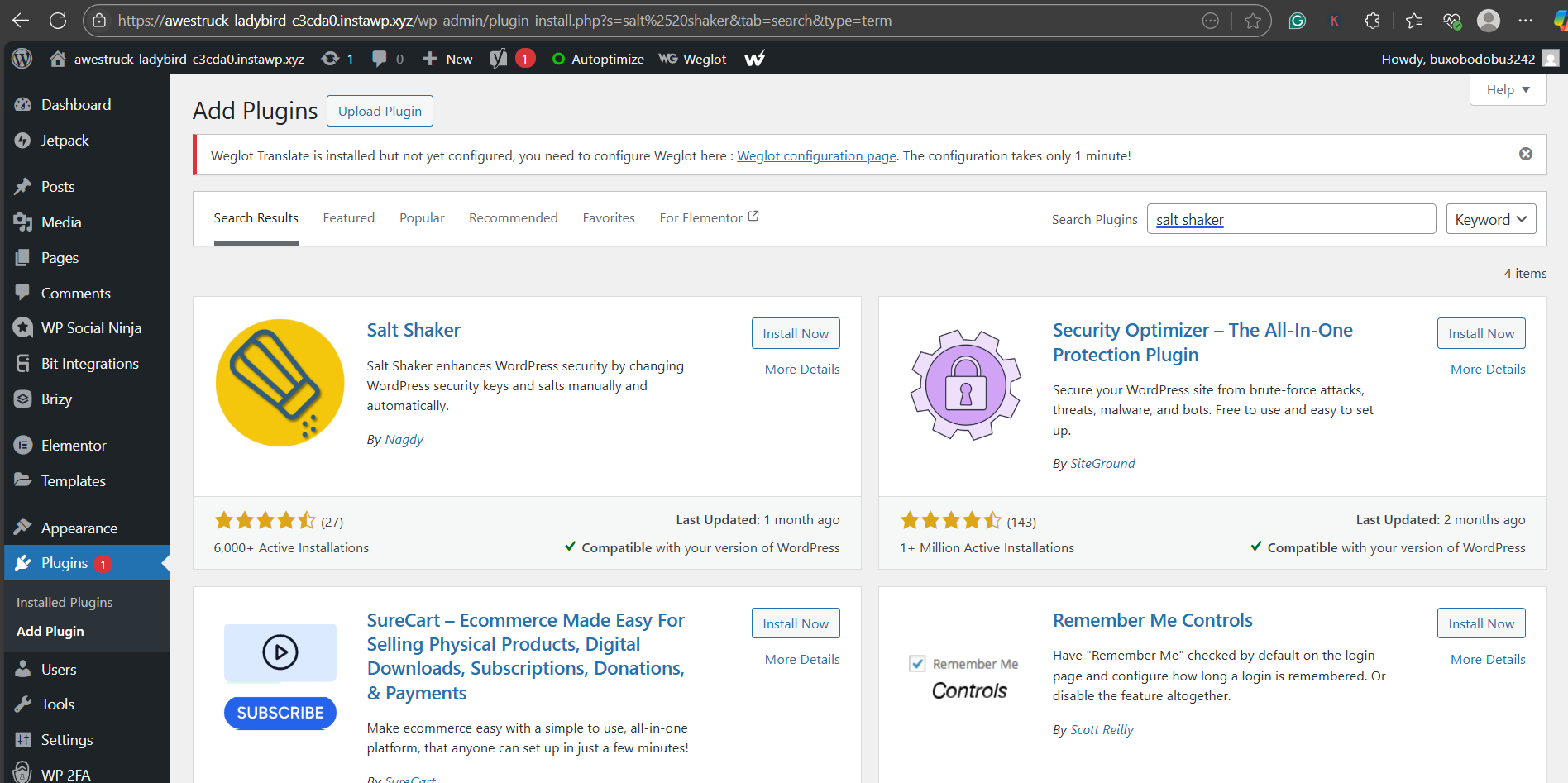Open New content menu in admin bar
This screenshot has height=783, width=1568.
click(447, 59)
